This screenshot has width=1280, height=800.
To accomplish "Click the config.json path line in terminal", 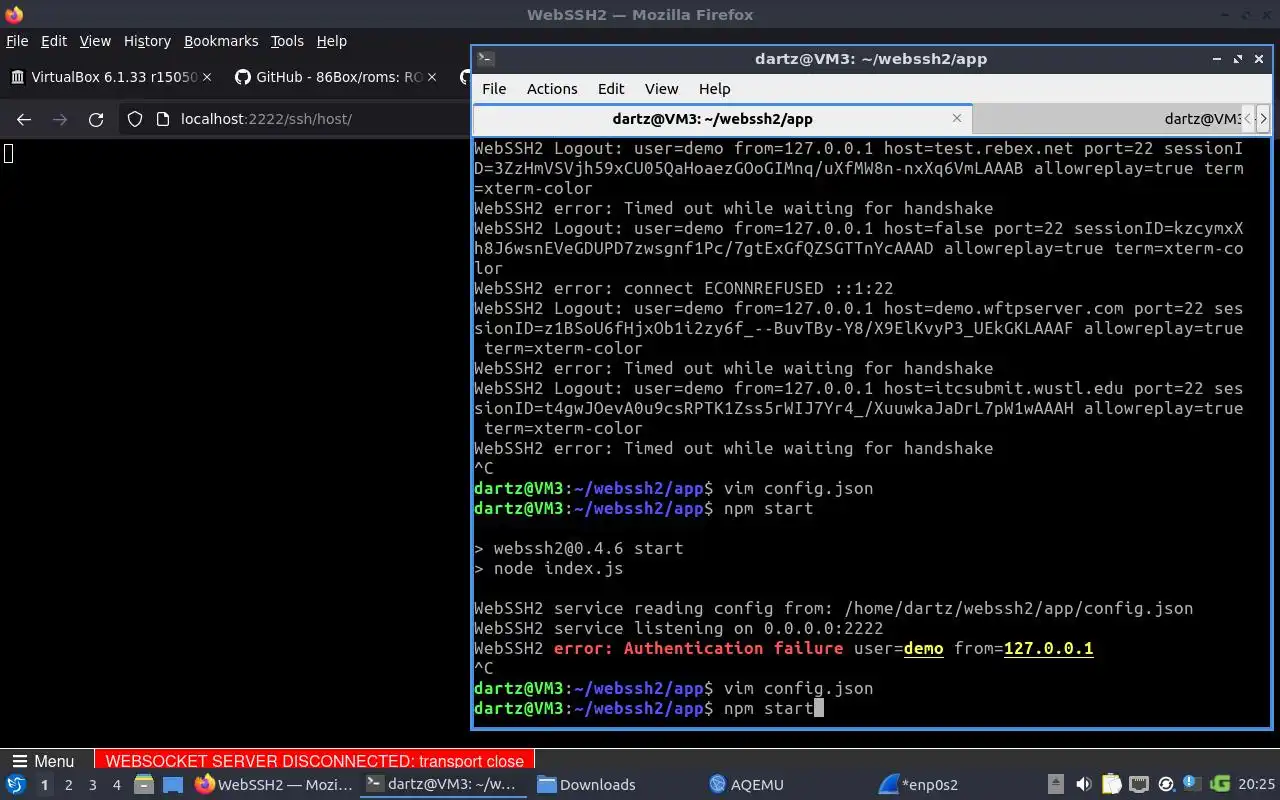I will pyautogui.click(x=834, y=608).
